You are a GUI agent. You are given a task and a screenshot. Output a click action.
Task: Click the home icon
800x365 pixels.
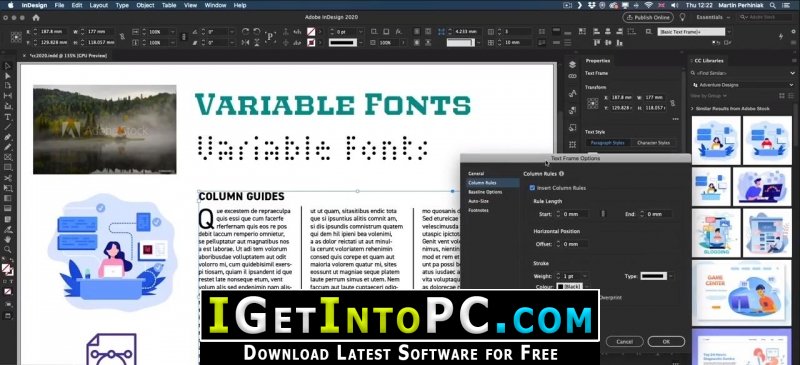(x=36, y=17)
